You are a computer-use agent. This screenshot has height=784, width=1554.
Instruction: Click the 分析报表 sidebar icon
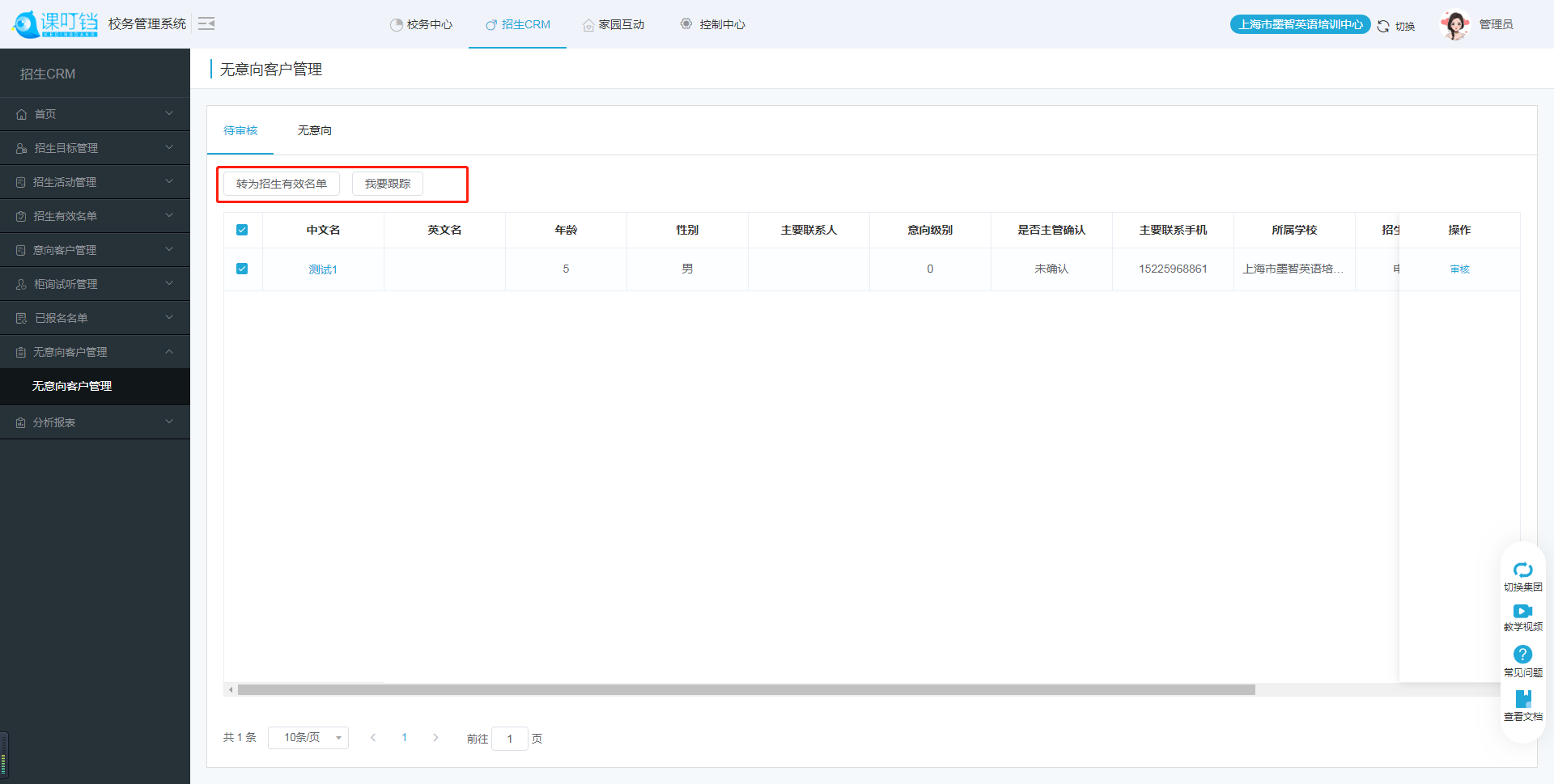click(x=21, y=422)
